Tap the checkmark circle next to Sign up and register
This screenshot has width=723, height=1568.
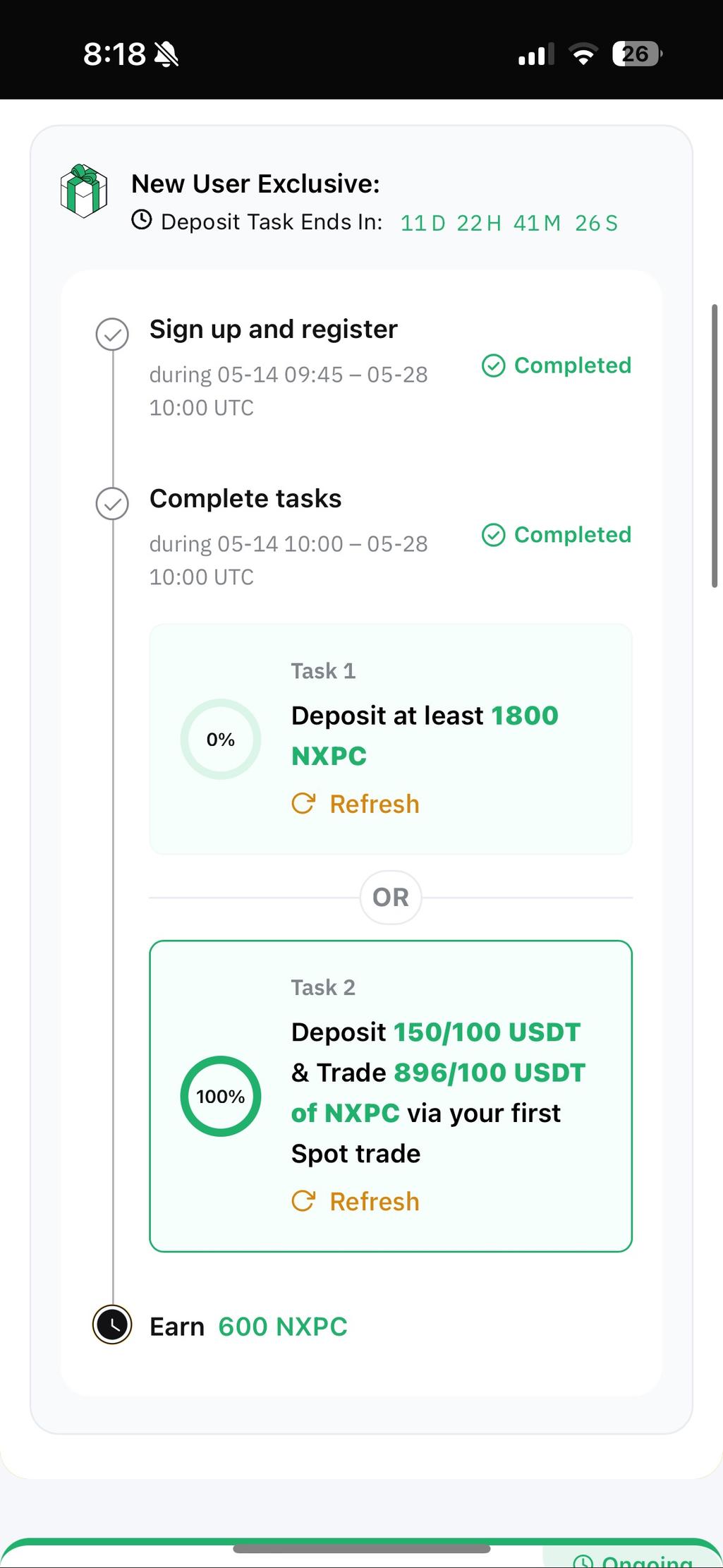112,334
